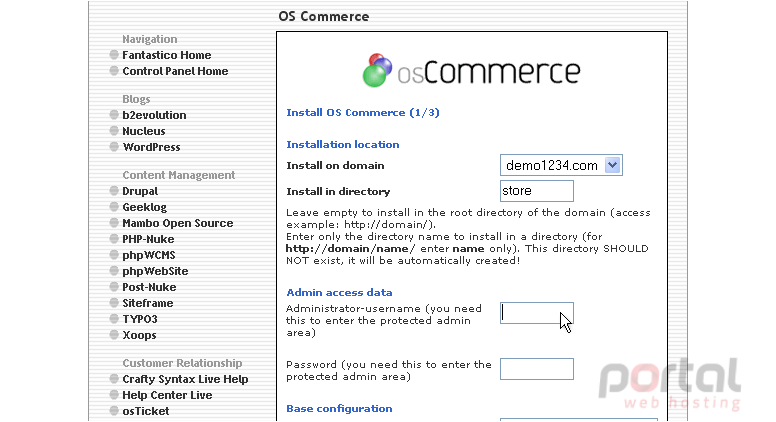This screenshot has width=776, height=422.
Task: Open the Post-Nuke link
Action: [149, 287]
